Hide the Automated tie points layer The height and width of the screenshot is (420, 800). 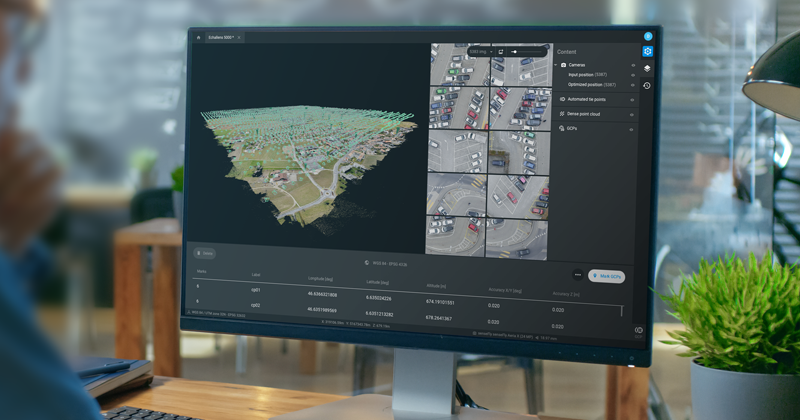click(x=633, y=100)
